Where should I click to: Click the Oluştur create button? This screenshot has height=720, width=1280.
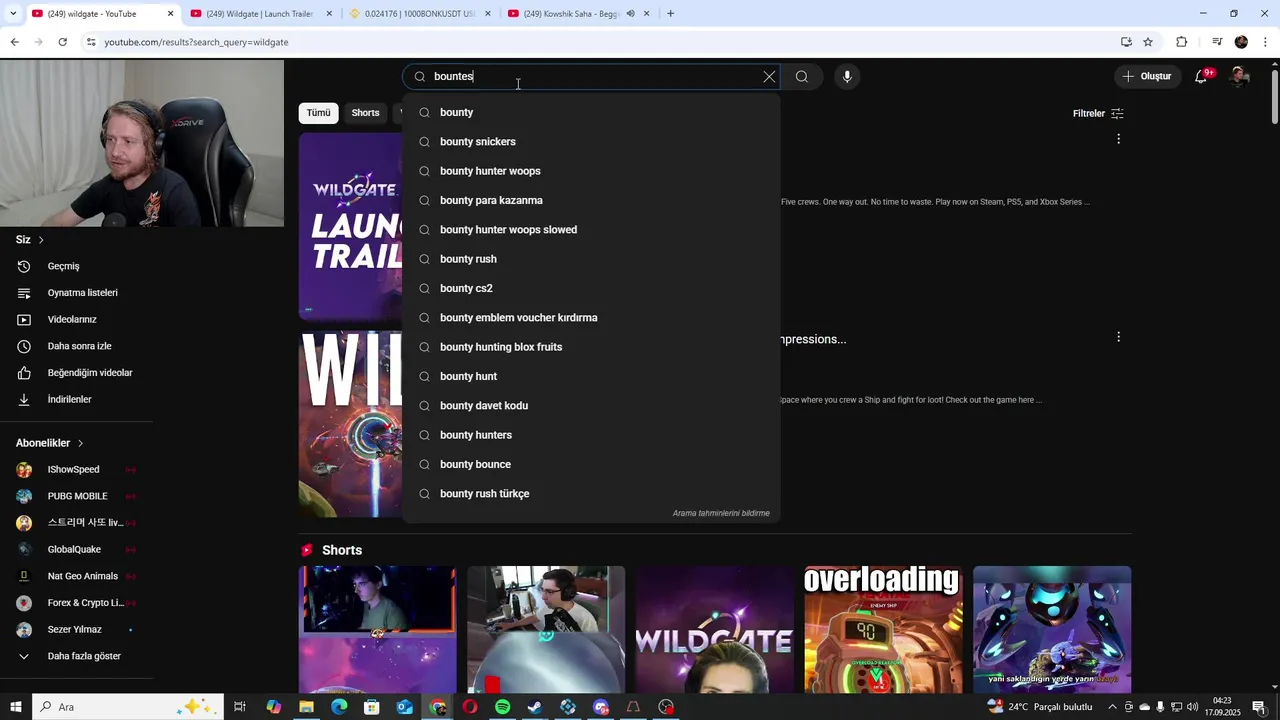pos(1146,76)
